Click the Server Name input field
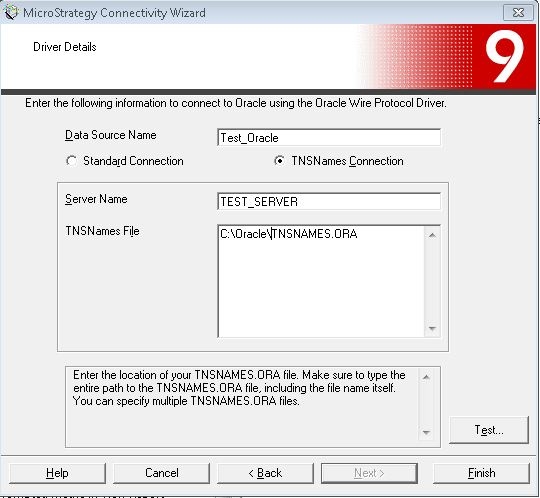Image resolution: width=540 pixels, height=498 pixels. click(329, 201)
